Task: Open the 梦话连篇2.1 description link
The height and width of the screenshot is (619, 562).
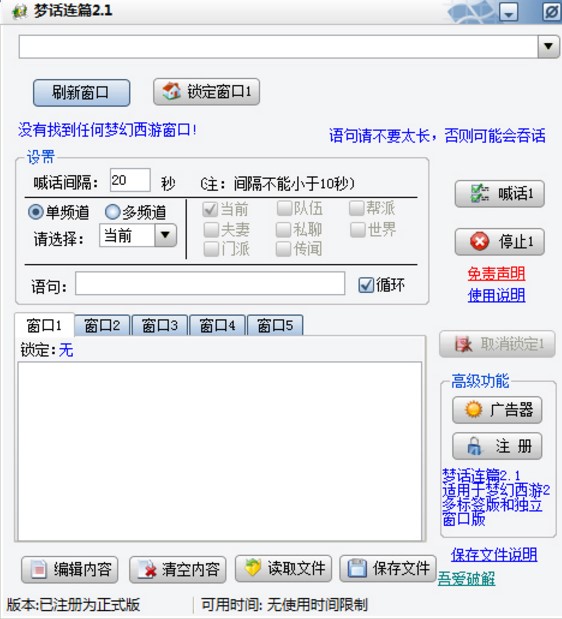Action: pyautogui.click(x=496, y=497)
